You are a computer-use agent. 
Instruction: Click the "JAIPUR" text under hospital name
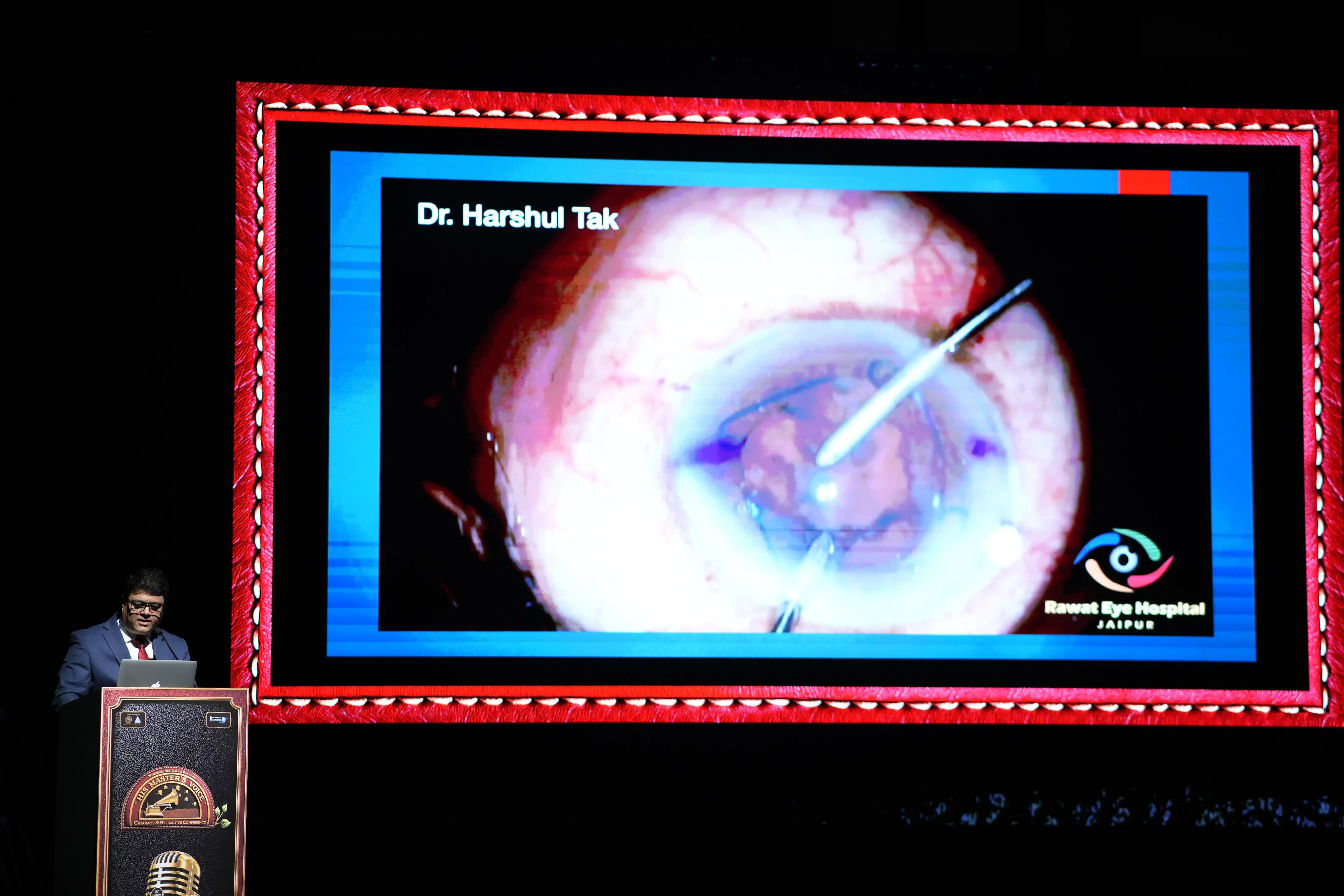click(1125, 625)
